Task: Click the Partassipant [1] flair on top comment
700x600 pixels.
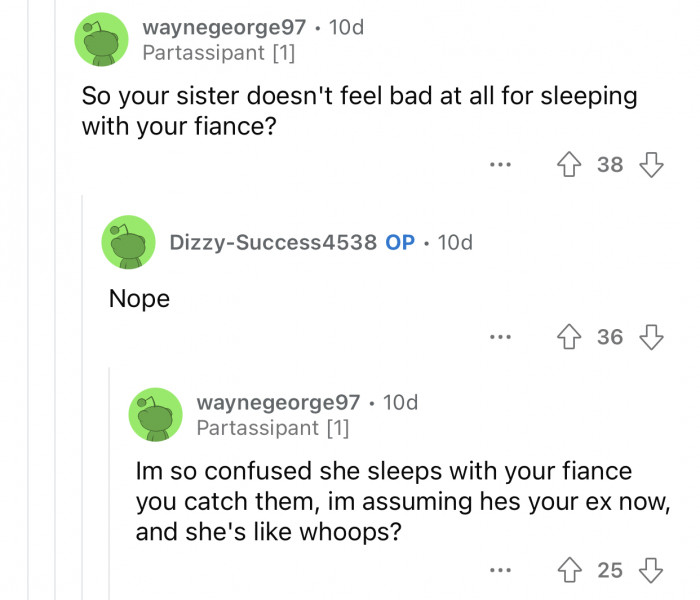Action: (218, 53)
